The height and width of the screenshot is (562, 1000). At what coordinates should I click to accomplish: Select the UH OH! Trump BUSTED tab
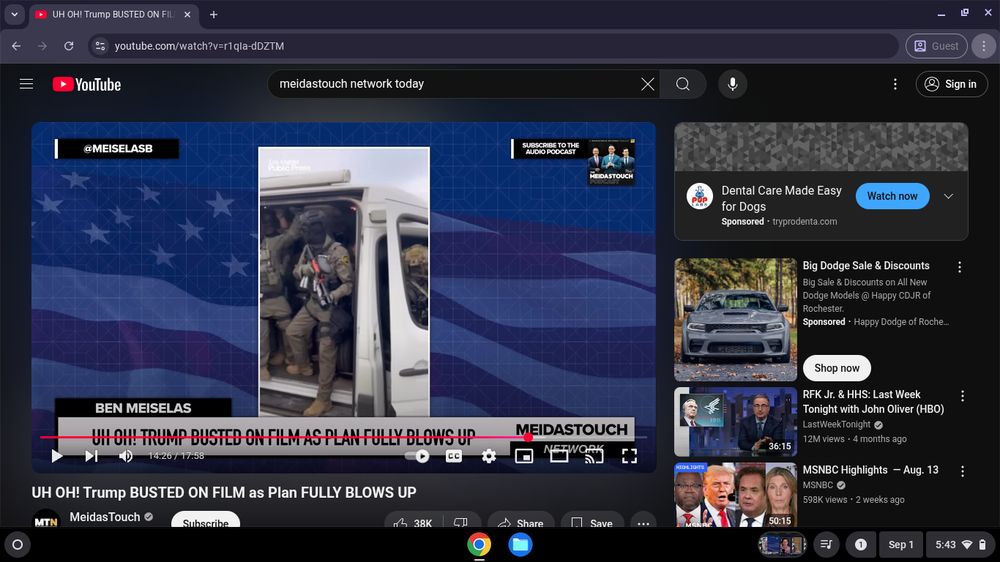coord(112,14)
